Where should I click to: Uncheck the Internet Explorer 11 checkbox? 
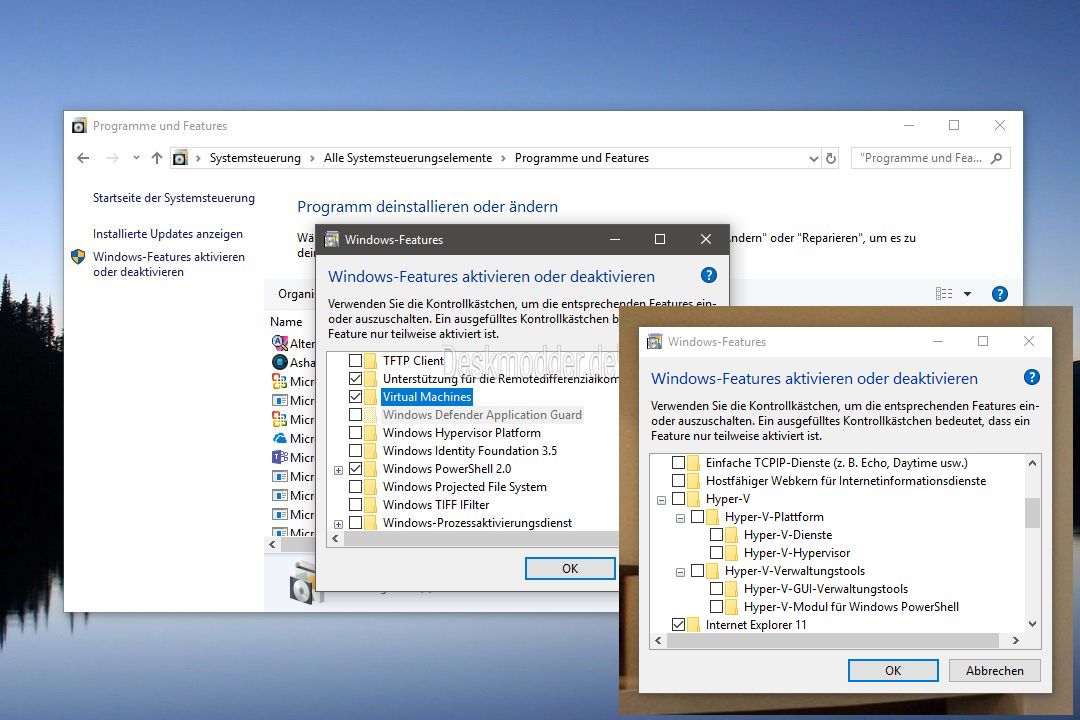678,625
